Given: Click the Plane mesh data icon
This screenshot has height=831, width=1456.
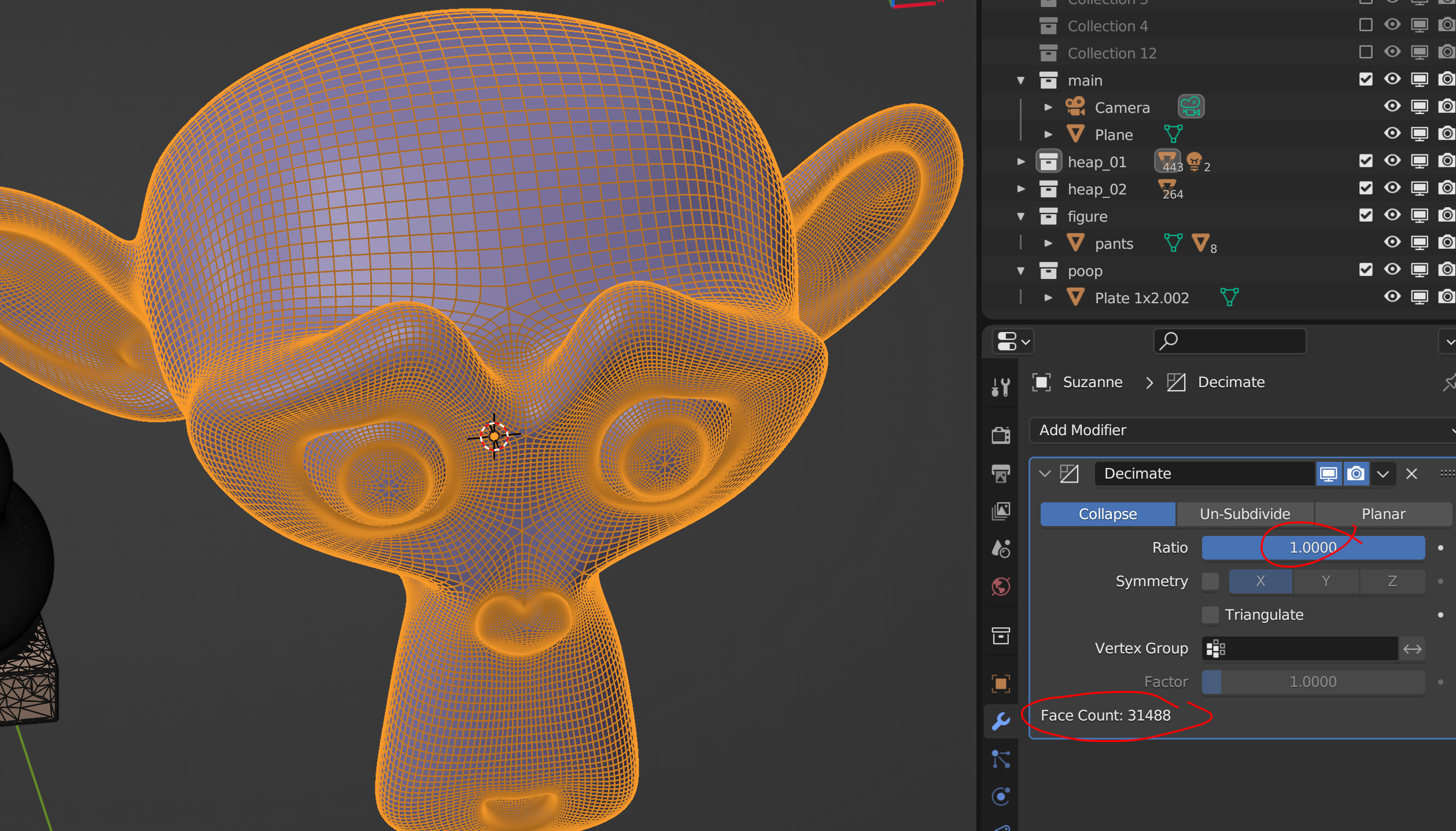Looking at the screenshot, I should click(x=1173, y=134).
